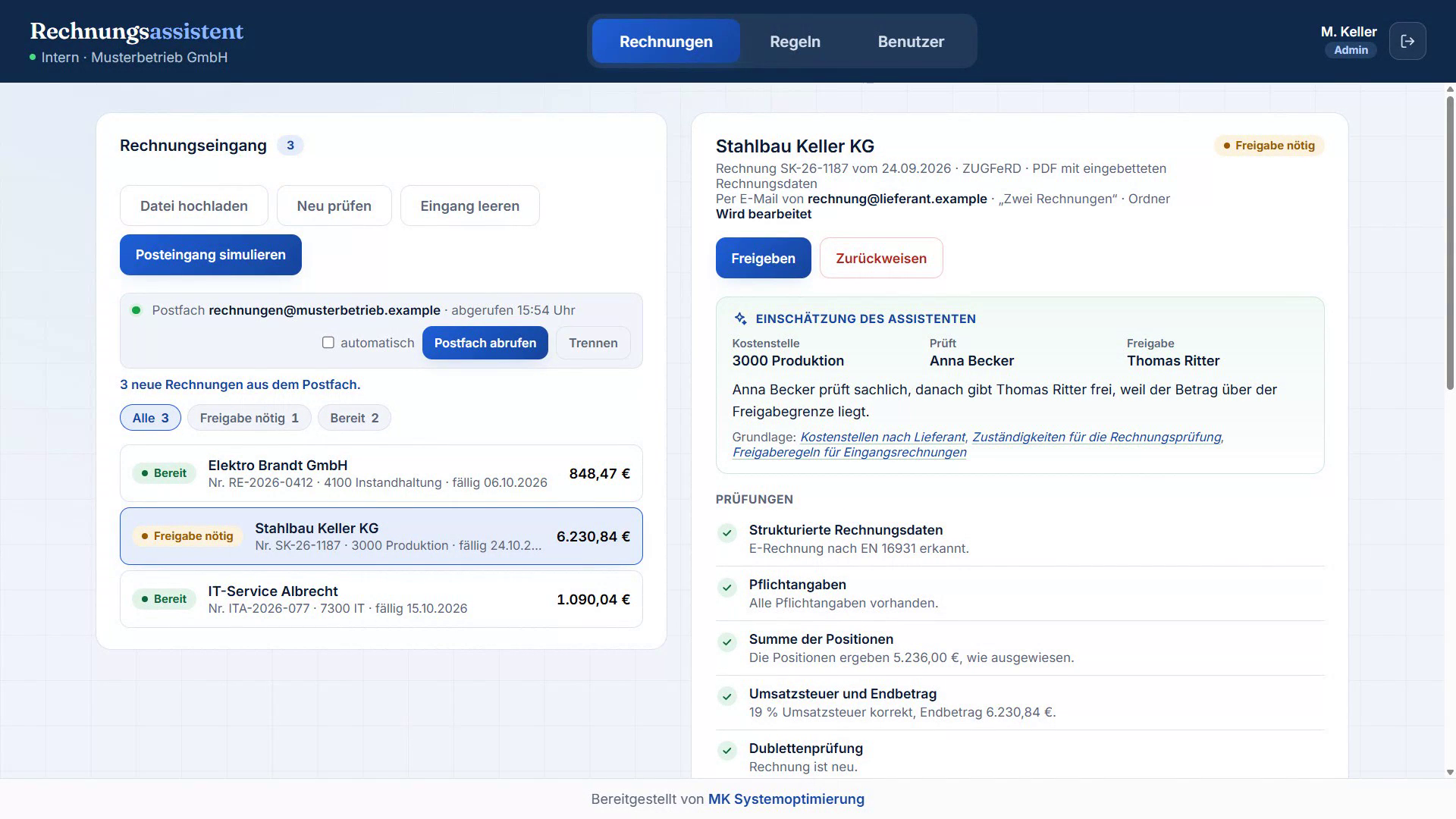Open Freigaberegeln für Eingangsrechnungen link
This screenshot has height=819, width=1456.
849,452
